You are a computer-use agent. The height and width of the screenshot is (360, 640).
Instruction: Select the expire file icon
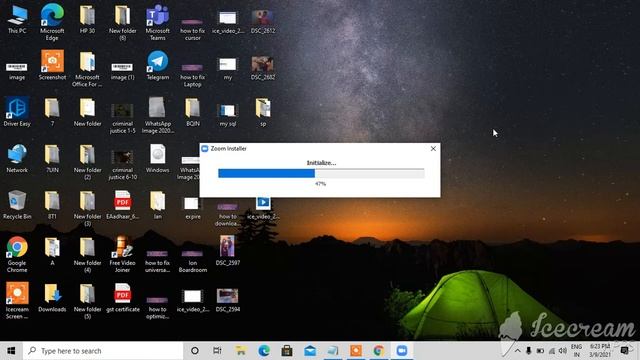click(193, 208)
